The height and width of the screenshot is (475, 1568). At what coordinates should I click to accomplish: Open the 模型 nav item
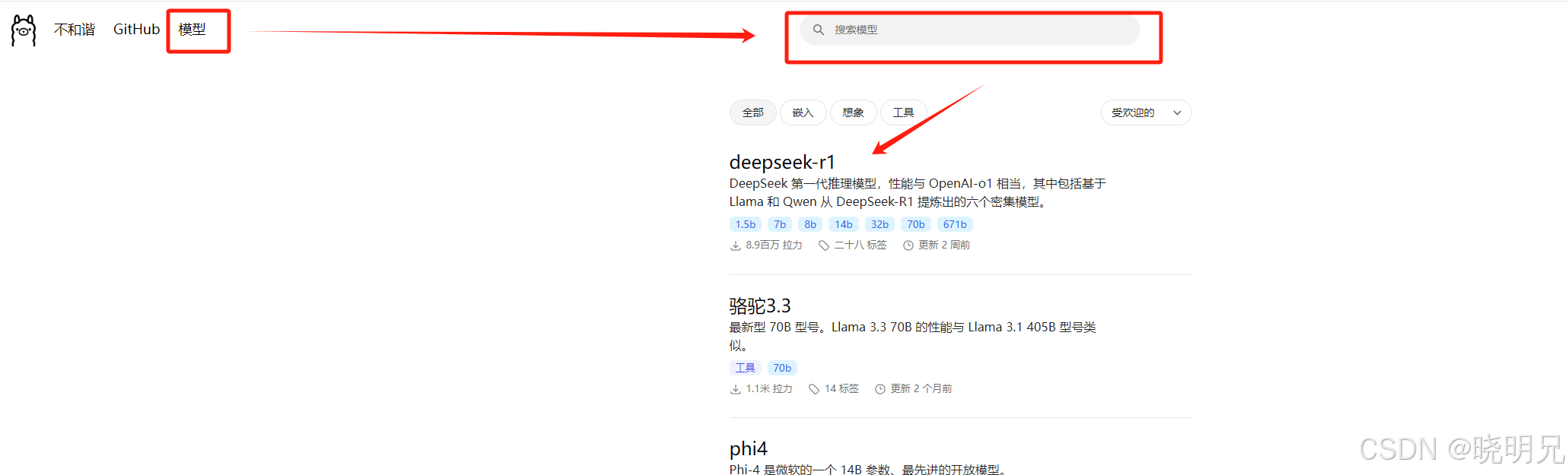tap(192, 30)
